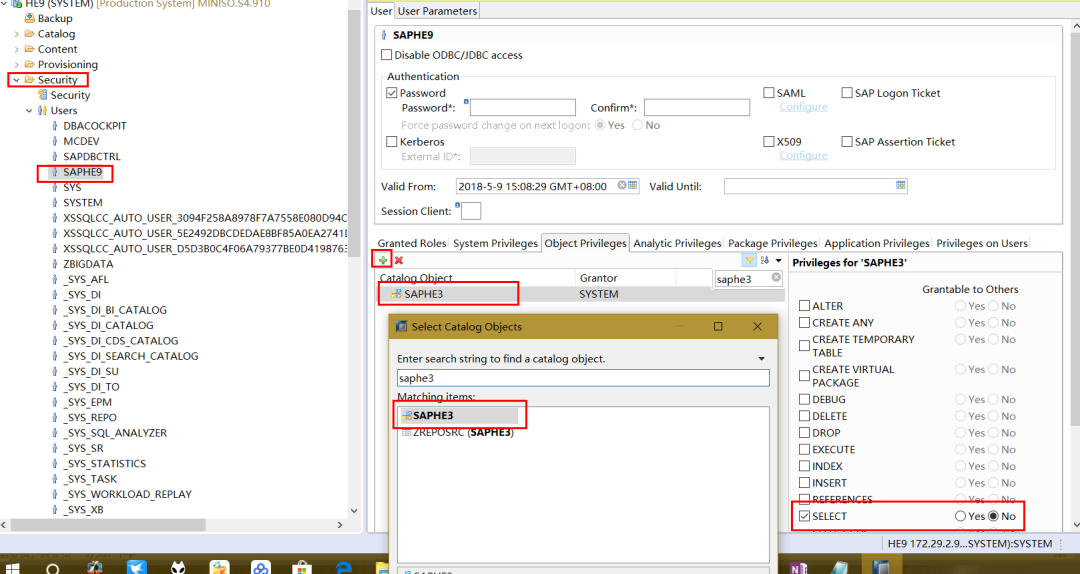1080x574 pixels.
Task: Click the sort icon beside the filter funnel
Action: click(765, 260)
